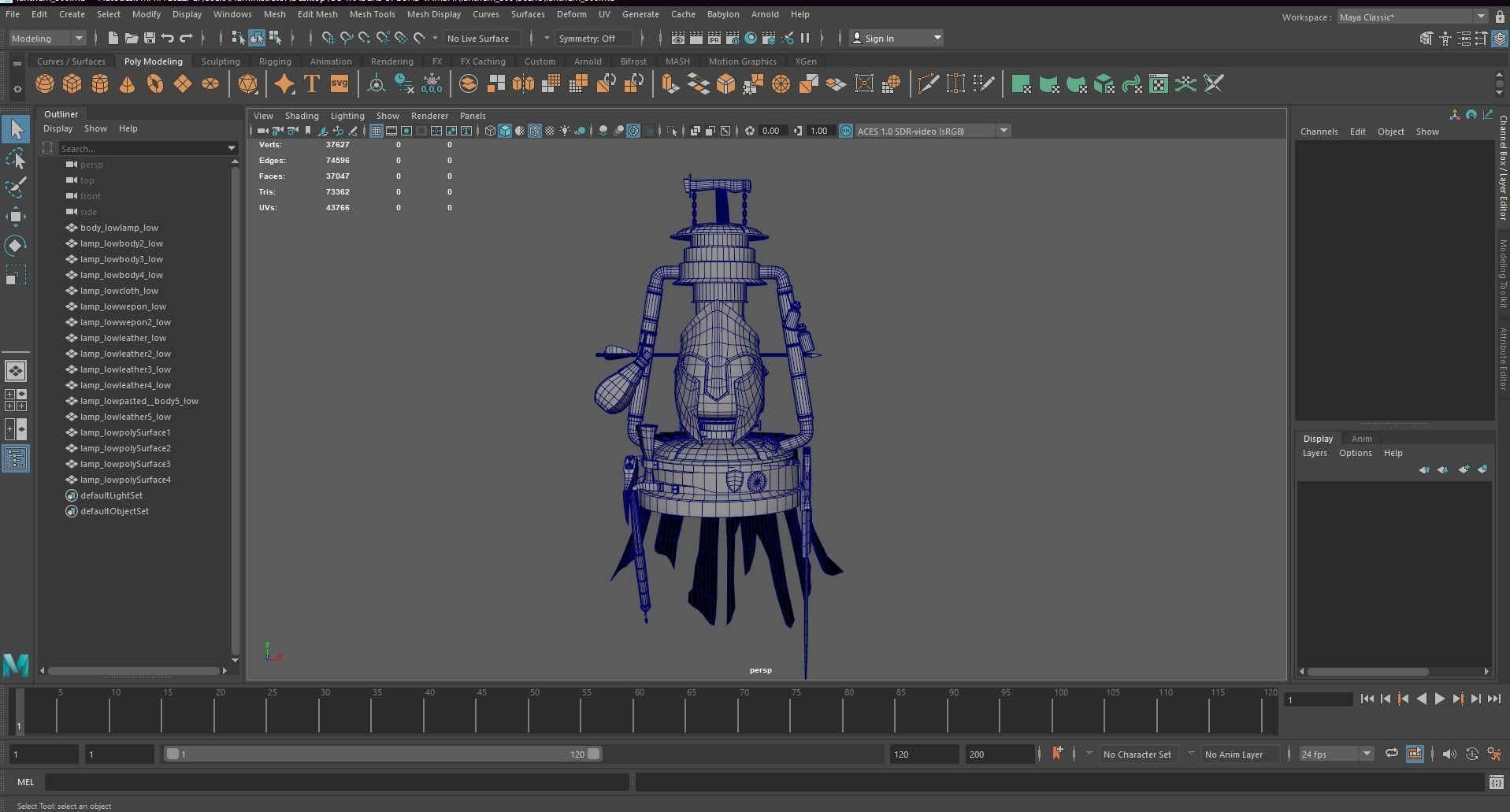The height and width of the screenshot is (812, 1510).
Task: Create a polygon sphere from shelf
Action: [x=45, y=84]
